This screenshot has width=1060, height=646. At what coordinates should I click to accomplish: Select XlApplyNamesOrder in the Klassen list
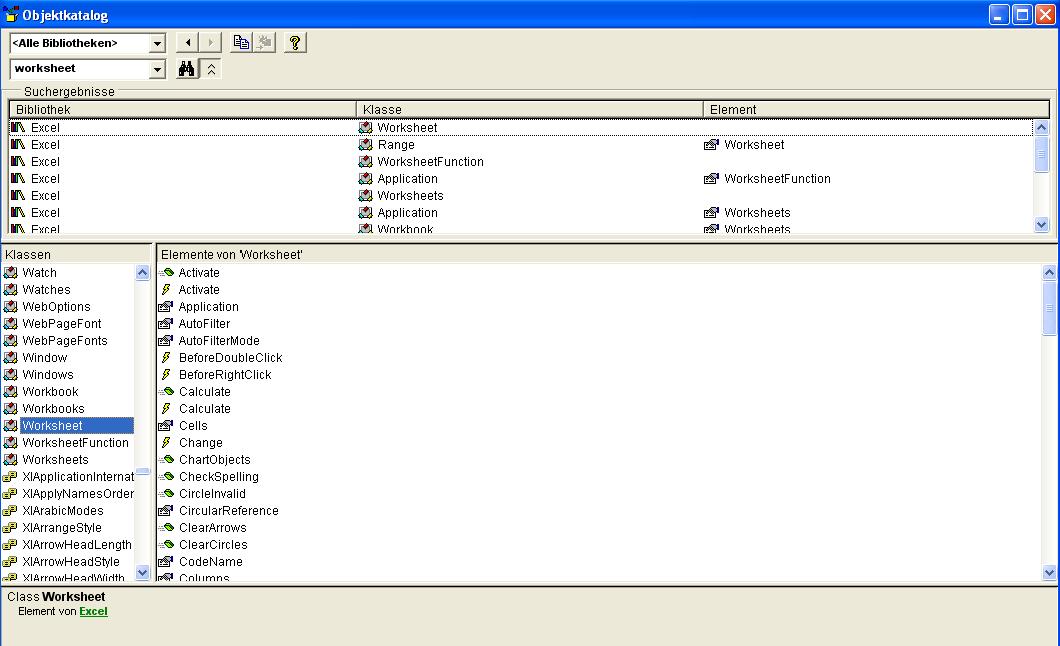point(78,494)
